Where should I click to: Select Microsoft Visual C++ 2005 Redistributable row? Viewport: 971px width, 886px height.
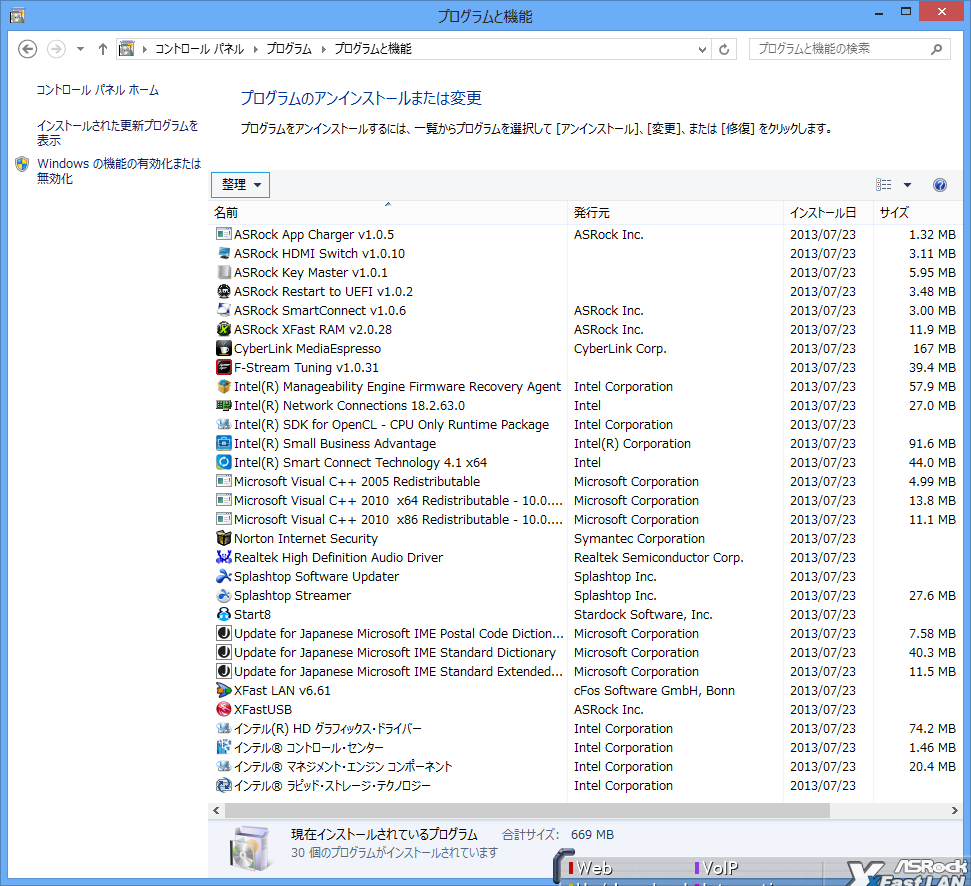point(585,482)
